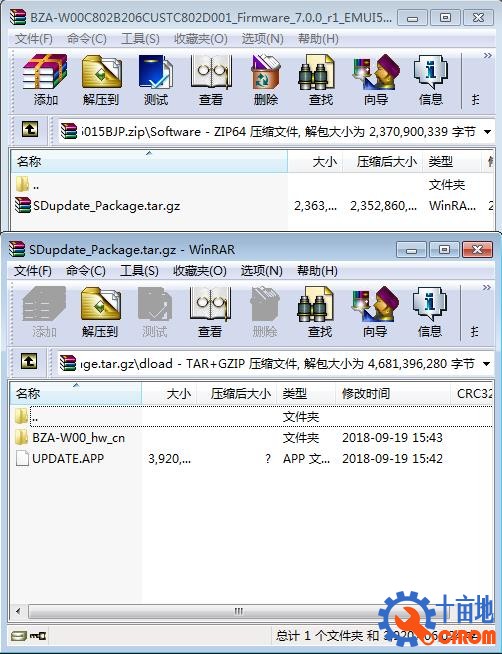Click 查看 (View) icon in the top WinRAR window
502x654 pixels.
coord(211,79)
